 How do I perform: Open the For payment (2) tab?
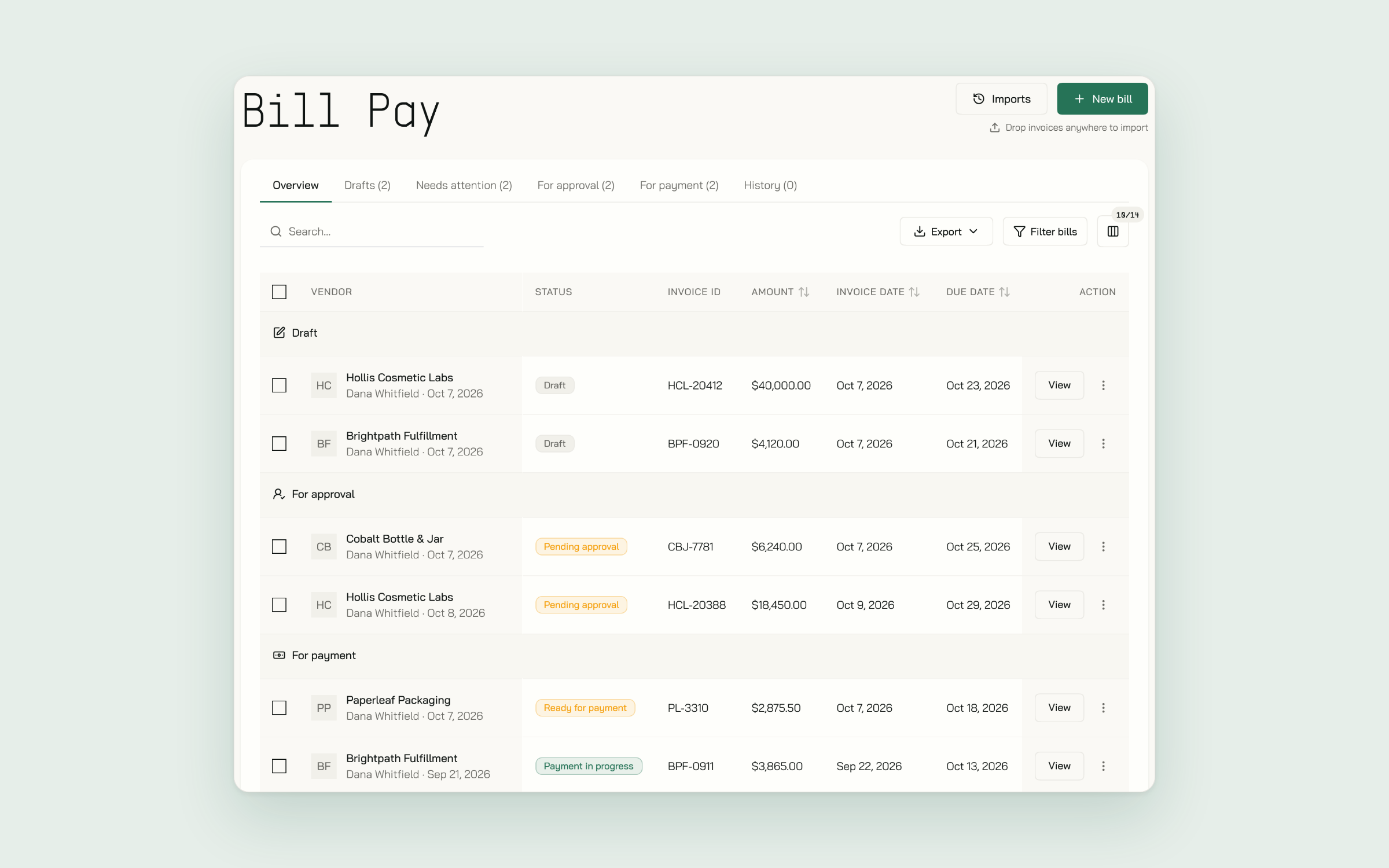(679, 185)
